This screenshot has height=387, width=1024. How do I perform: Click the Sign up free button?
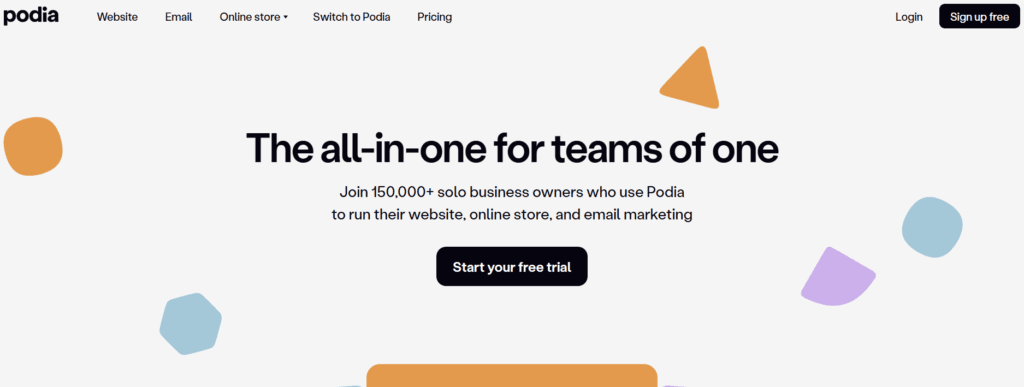pyautogui.click(x=979, y=16)
